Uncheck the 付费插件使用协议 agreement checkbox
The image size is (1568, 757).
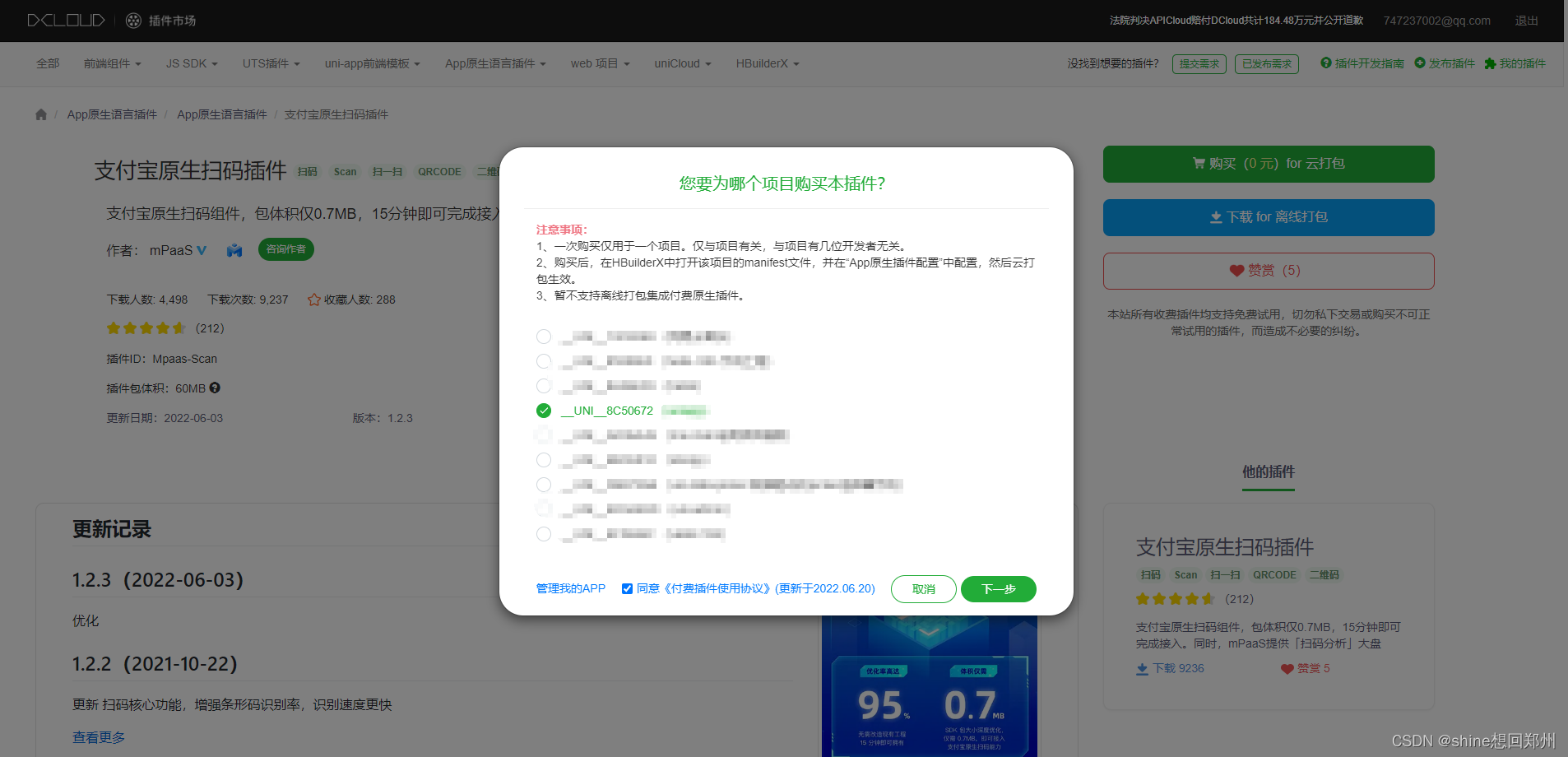tap(627, 588)
